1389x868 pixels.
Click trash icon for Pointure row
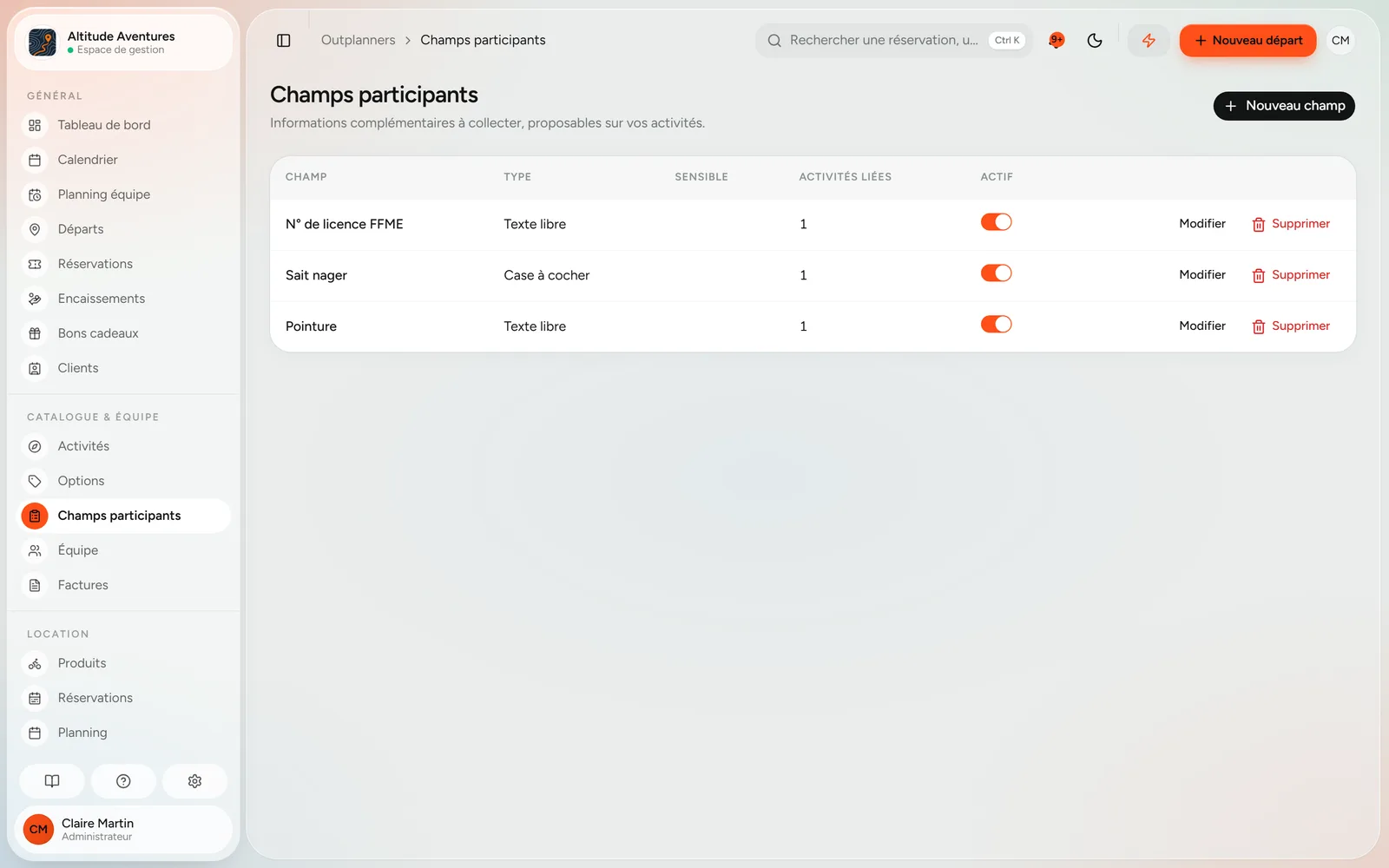[1258, 326]
